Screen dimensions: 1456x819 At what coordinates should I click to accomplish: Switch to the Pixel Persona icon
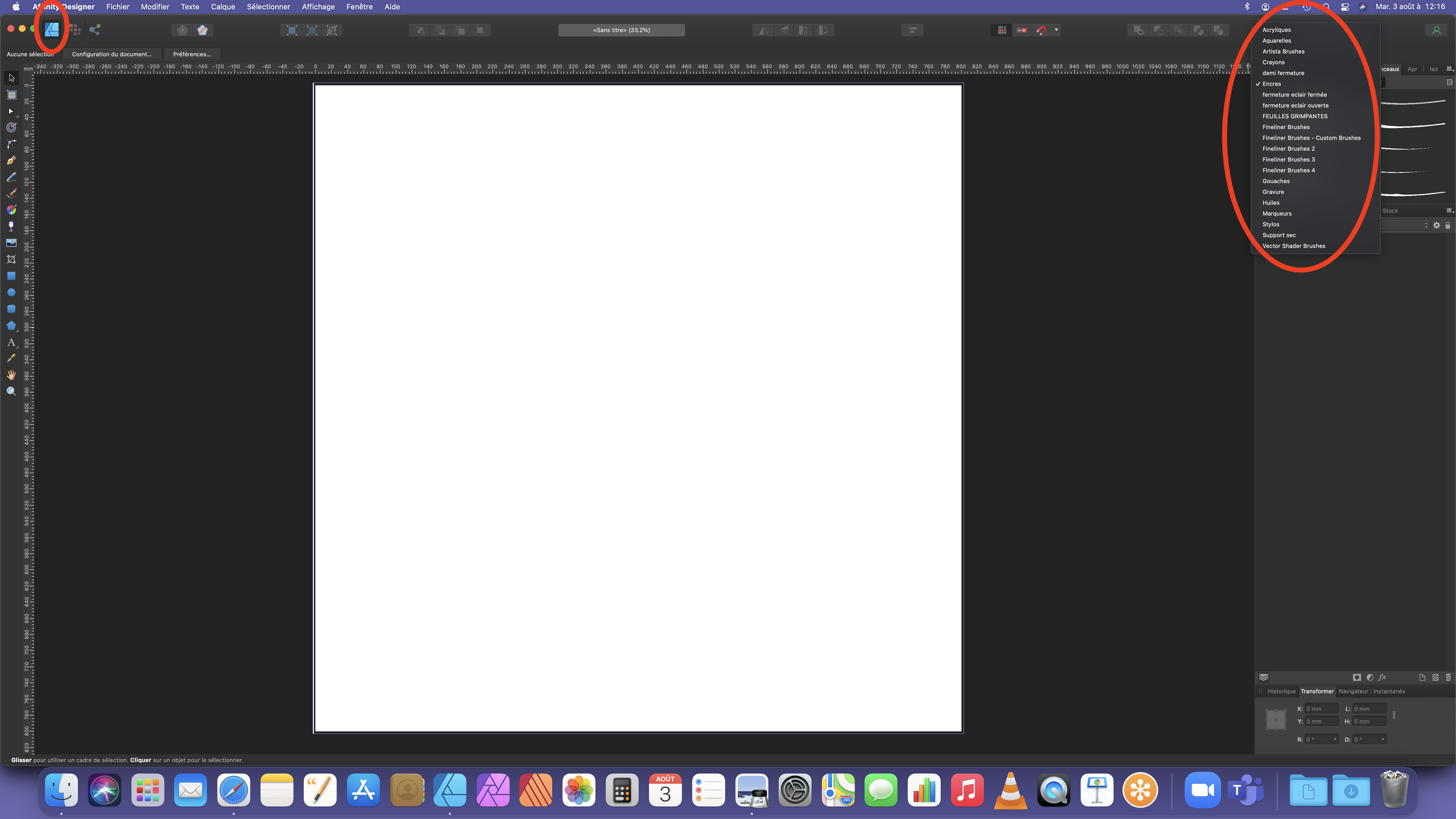75,30
